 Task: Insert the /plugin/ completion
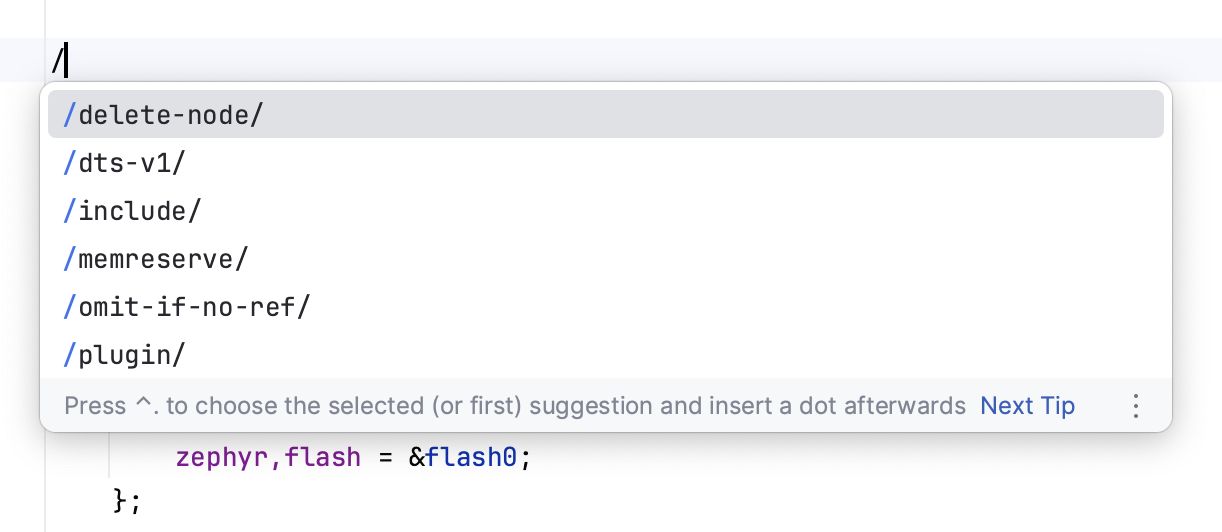tap(125, 355)
